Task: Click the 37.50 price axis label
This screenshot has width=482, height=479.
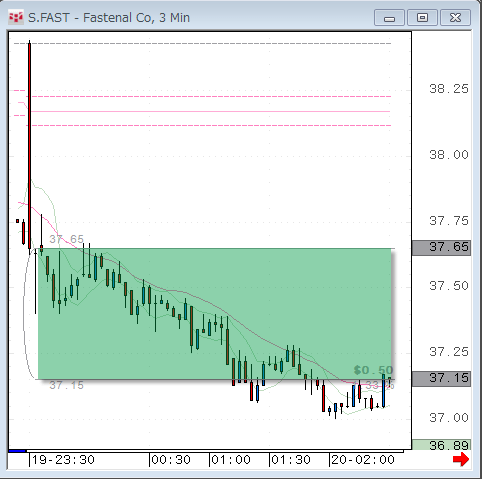Action: click(x=449, y=286)
